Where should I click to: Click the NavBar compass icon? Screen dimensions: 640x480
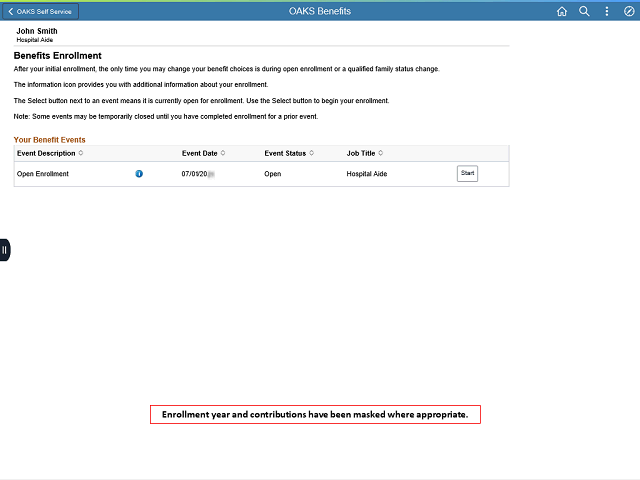[629, 11]
